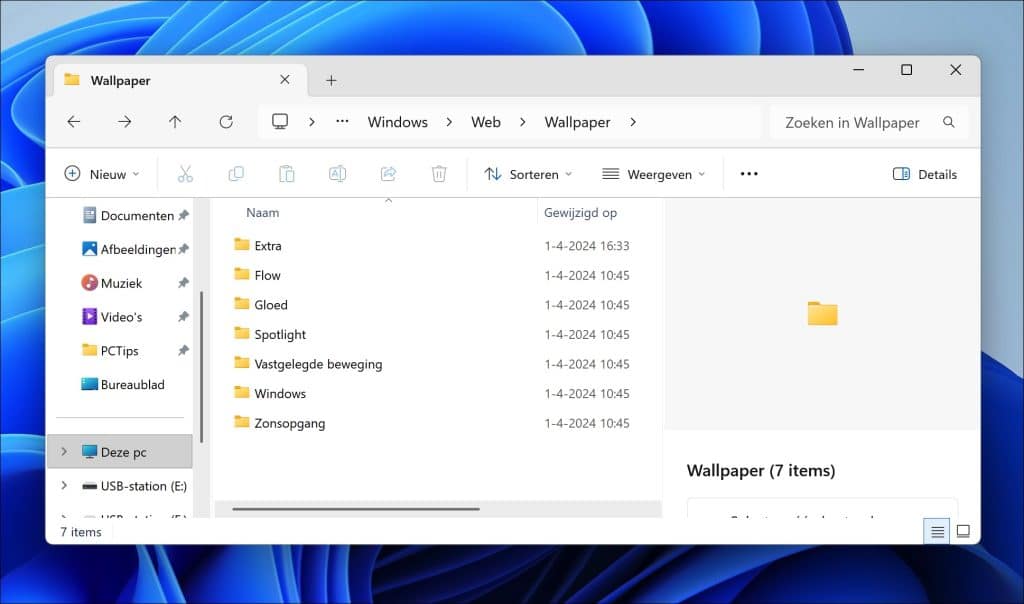Click Windows in the breadcrumb path

pos(397,121)
